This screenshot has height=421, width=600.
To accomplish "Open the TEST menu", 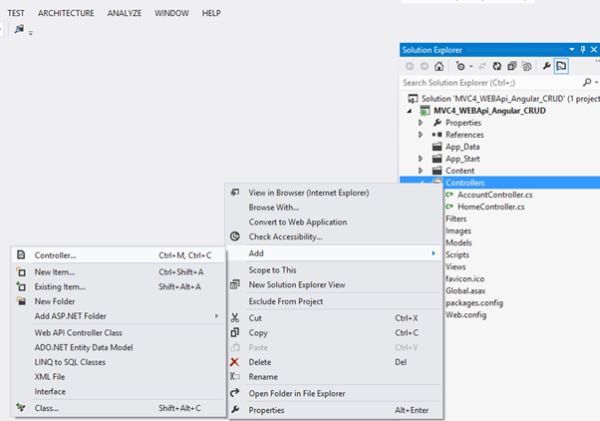I will tap(16, 13).
